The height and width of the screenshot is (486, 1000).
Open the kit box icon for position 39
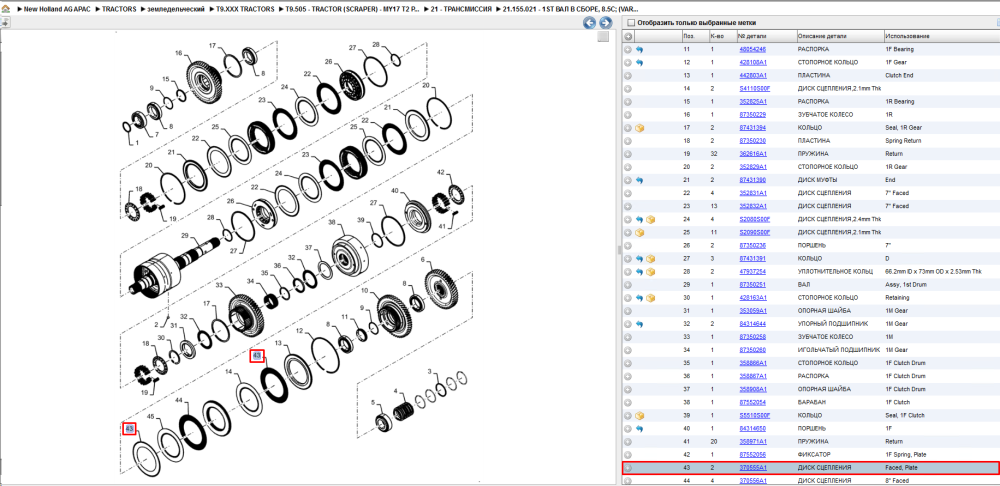[x=640, y=415]
